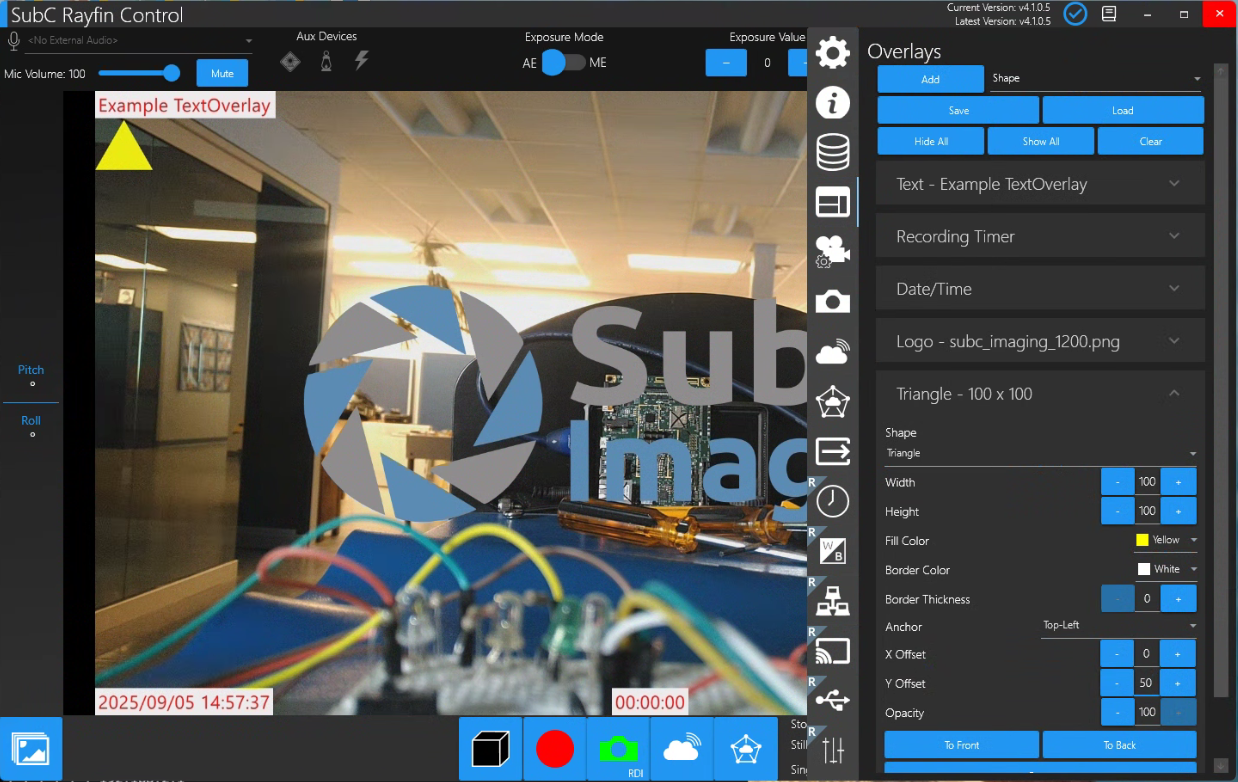Open the external audio source dropdown
The height and width of the screenshot is (782, 1238).
(x=140, y=41)
